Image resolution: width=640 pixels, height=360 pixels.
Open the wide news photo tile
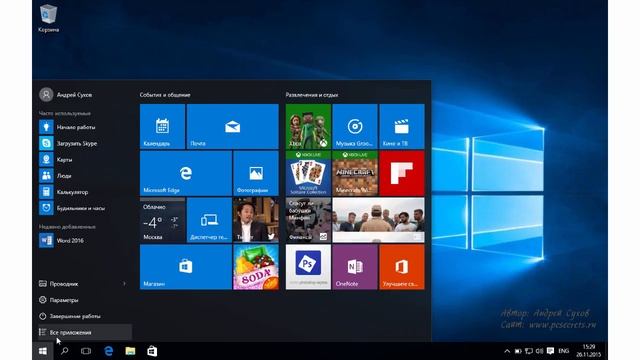click(378, 220)
